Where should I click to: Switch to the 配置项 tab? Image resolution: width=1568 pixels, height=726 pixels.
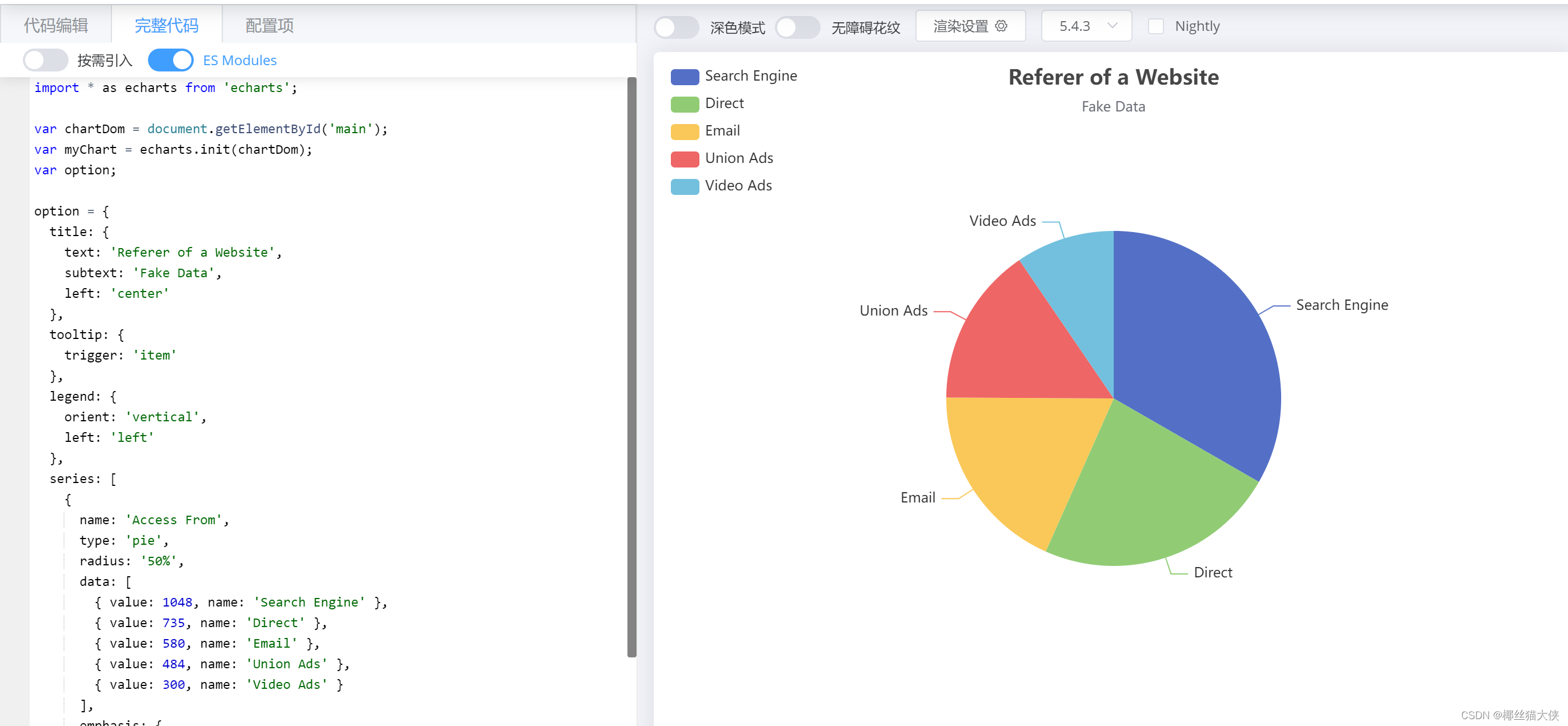(x=269, y=25)
